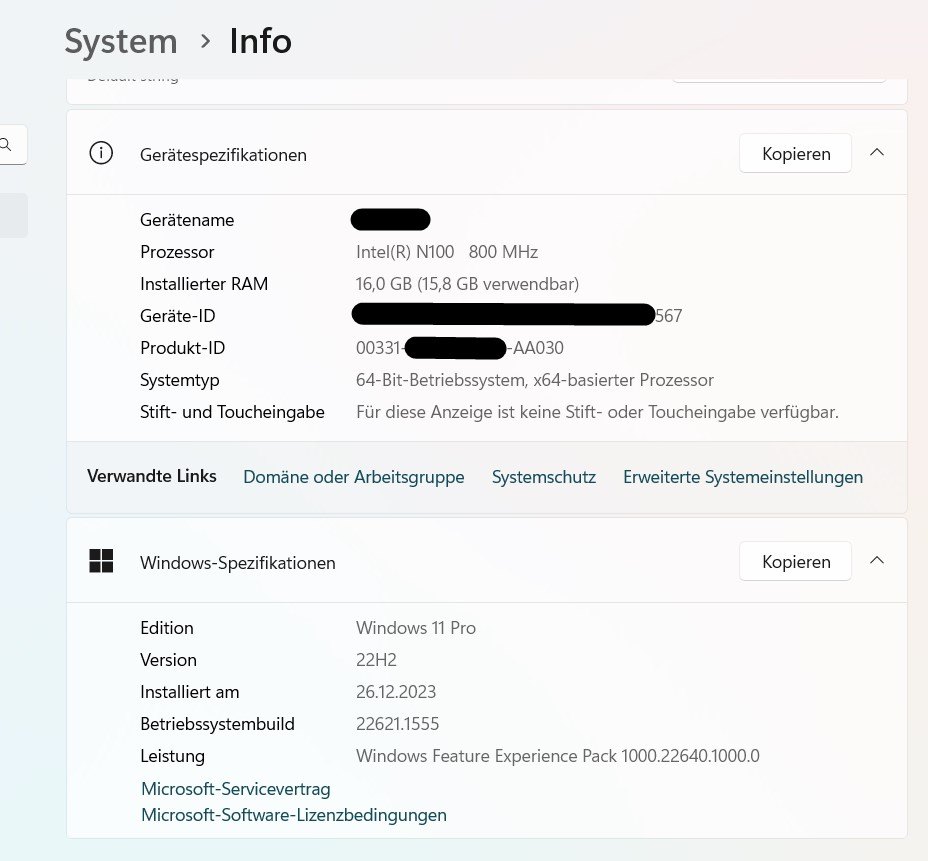Select install date 26.12.2023
928x861 pixels.
coord(396,692)
